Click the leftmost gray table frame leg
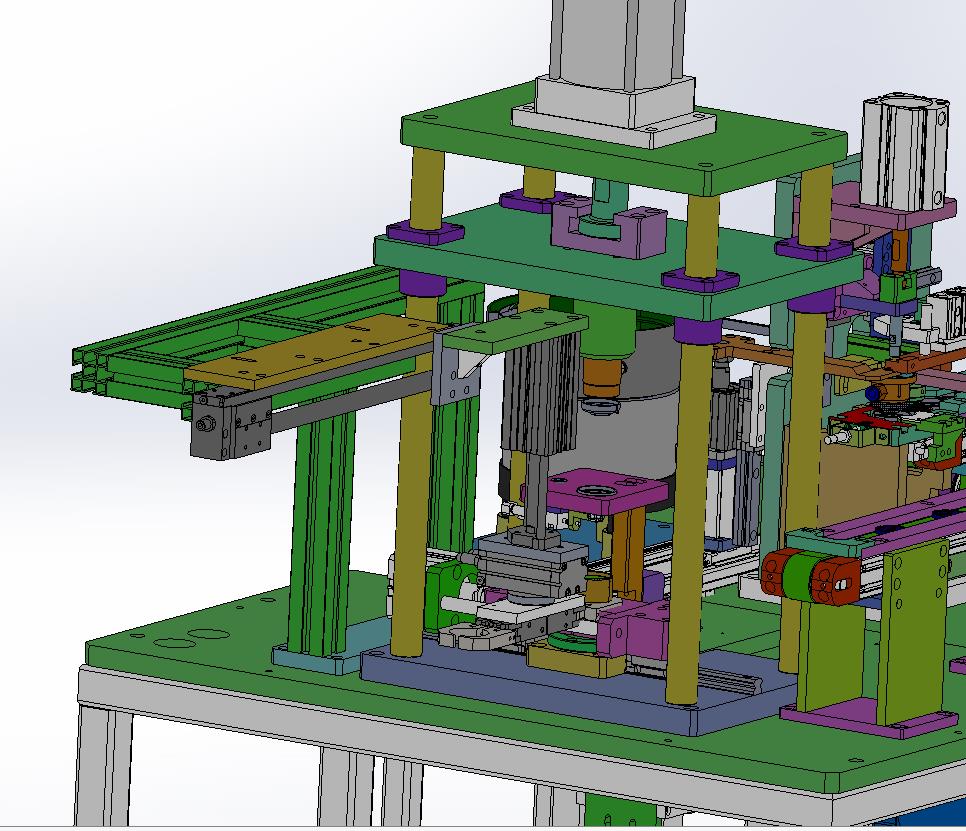Image resolution: width=966 pixels, height=831 pixels. 103,766
